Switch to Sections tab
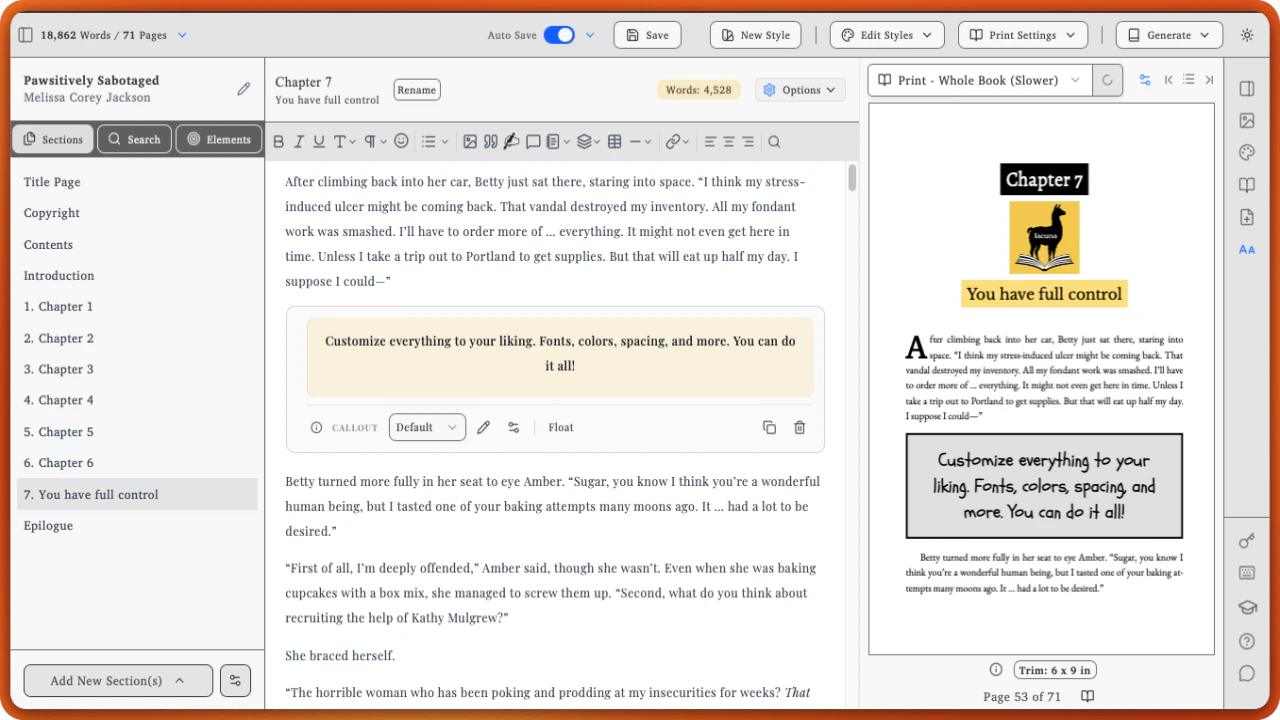 pos(53,139)
